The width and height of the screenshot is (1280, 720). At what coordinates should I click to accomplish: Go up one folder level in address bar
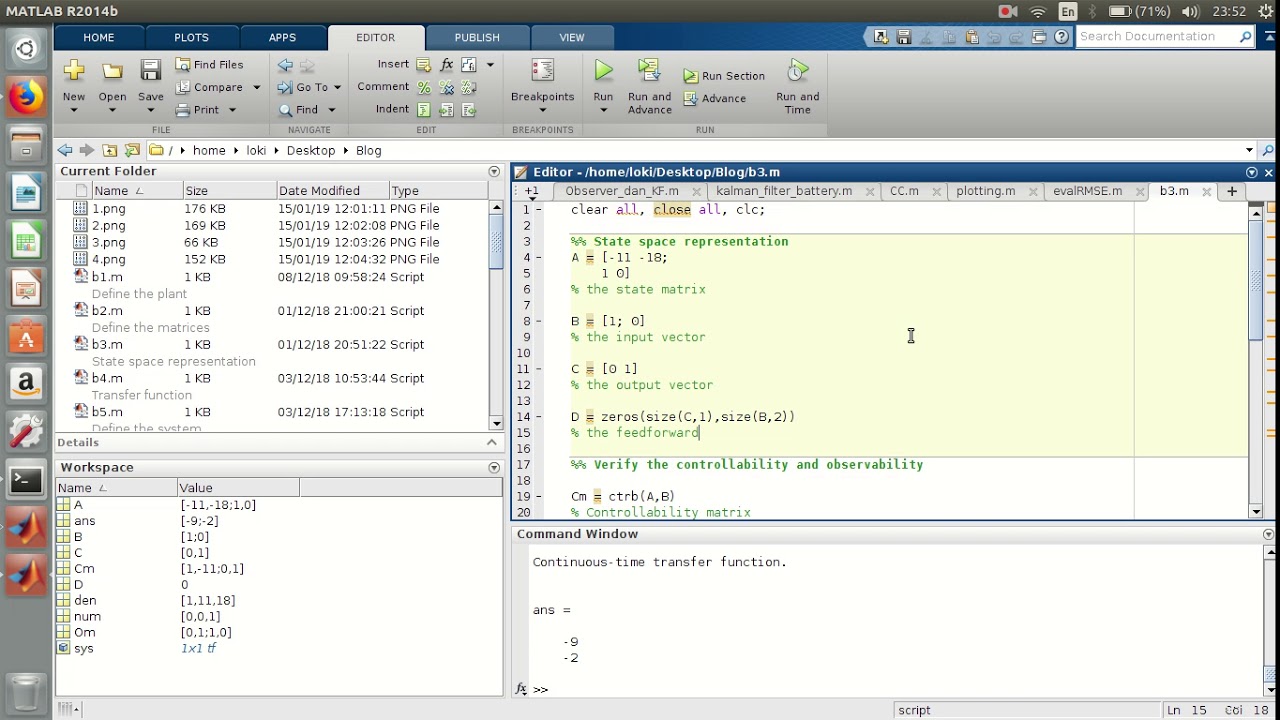pyautogui.click(x=110, y=150)
